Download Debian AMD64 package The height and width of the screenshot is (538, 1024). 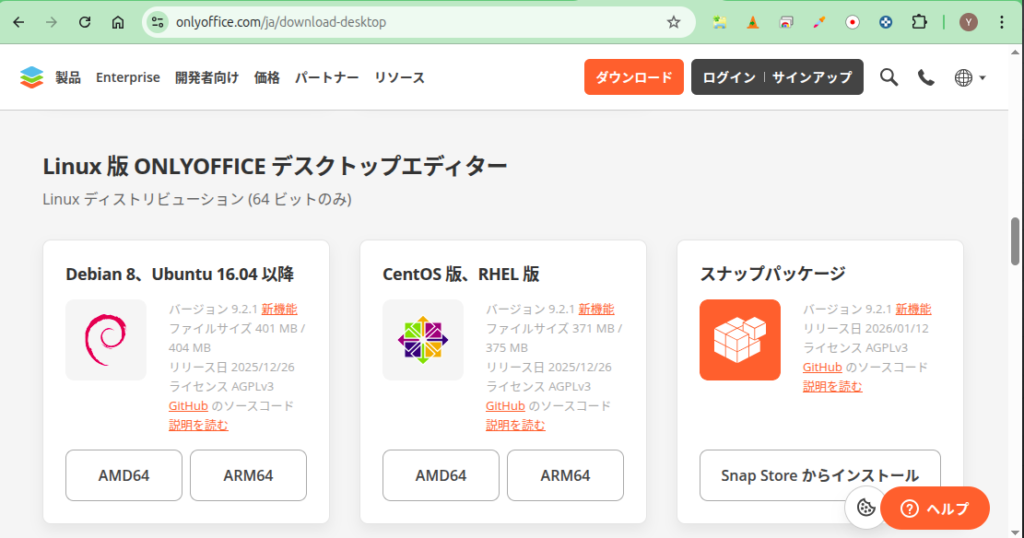point(124,475)
